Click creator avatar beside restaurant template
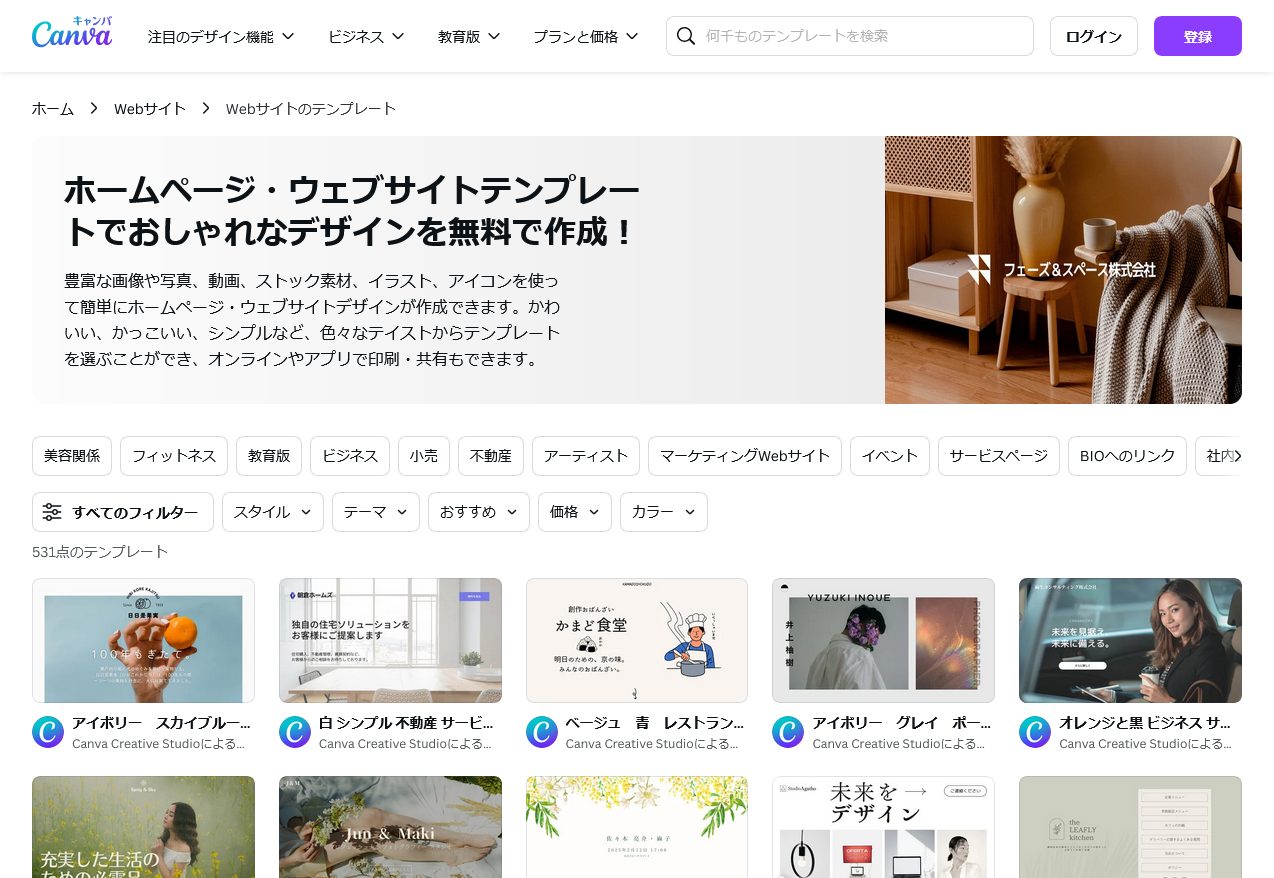 542,732
